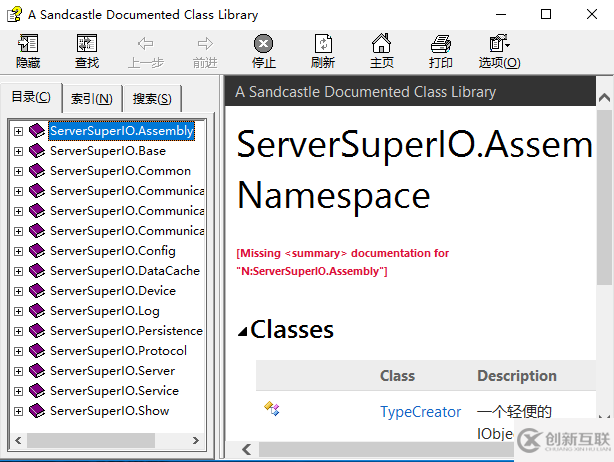The height and width of the screenshot is (462, 614).
Task: Click the 刷新 (Refresh) toolbar icon
Action: coord(323,43)
